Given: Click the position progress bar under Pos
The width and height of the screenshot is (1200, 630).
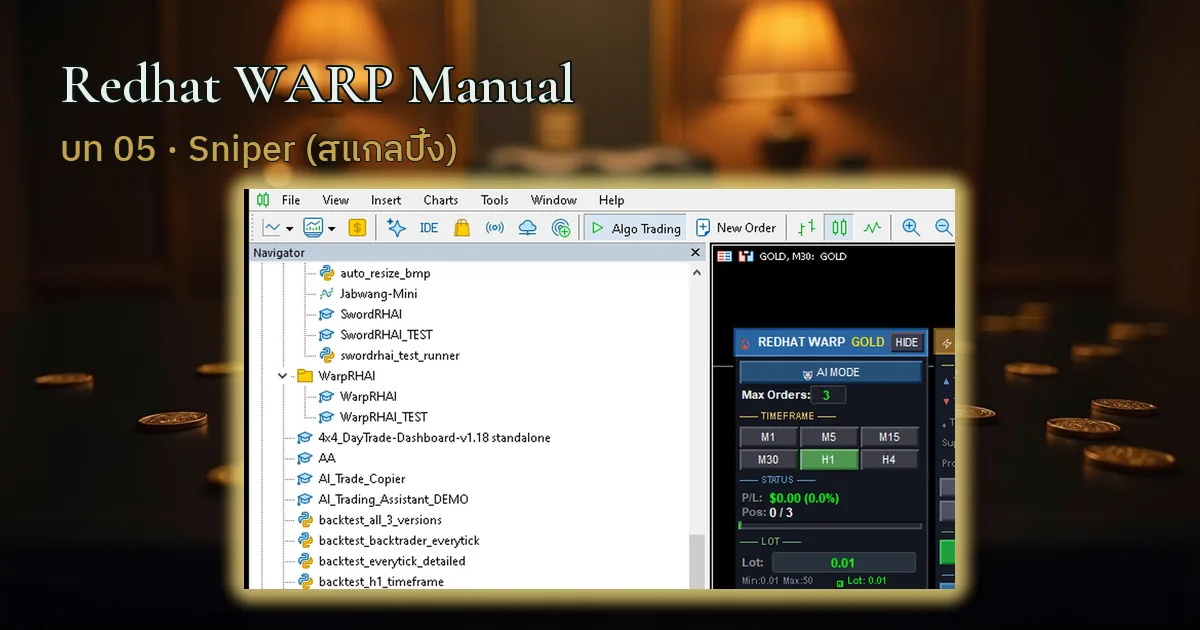Looking at the screenshot, I should point(830,525).
